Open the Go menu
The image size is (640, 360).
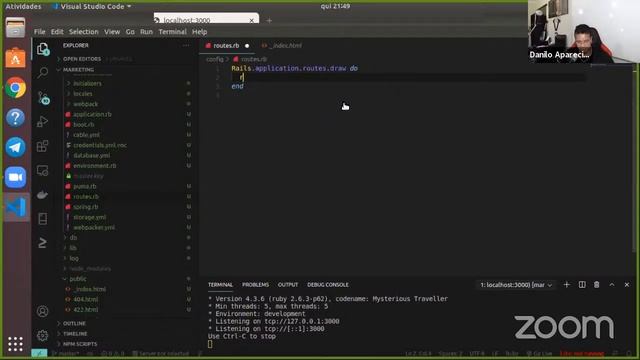coord(130,32)
